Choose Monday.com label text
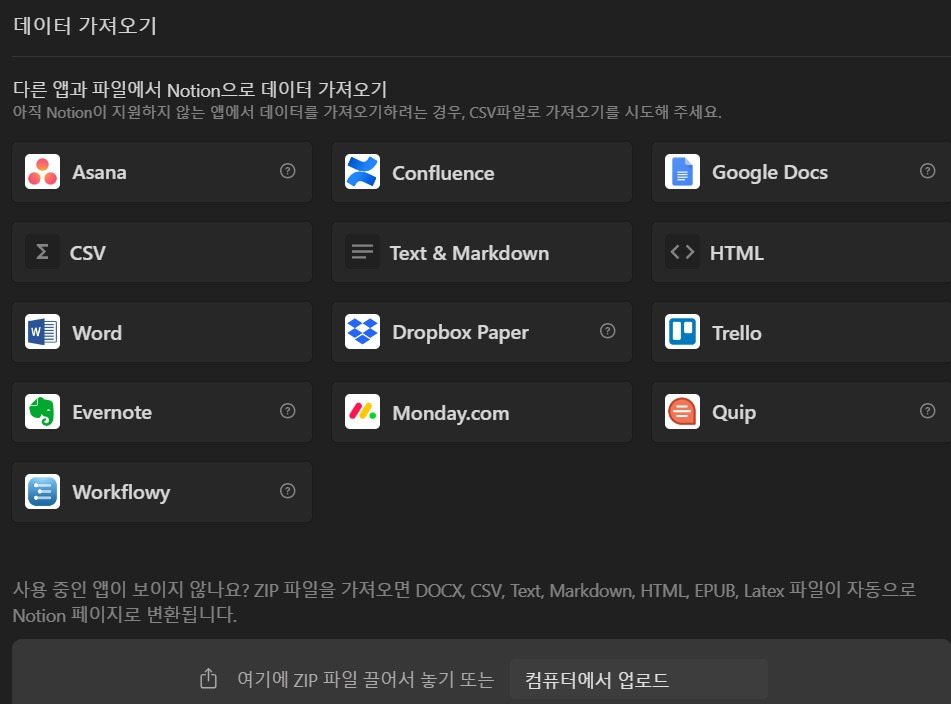The height and width of the screenshot is (704, 951). click(451, 414)
